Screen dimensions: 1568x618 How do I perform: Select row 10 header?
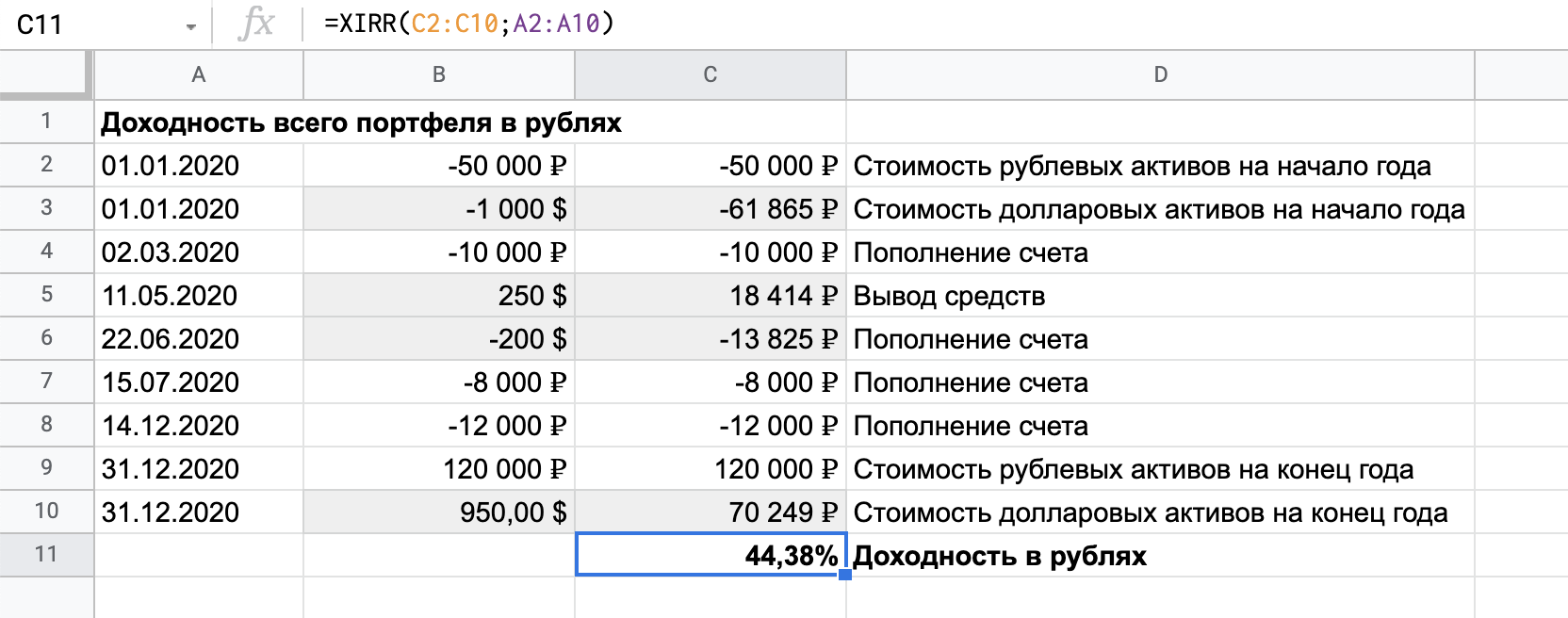(x=46, y=512)
